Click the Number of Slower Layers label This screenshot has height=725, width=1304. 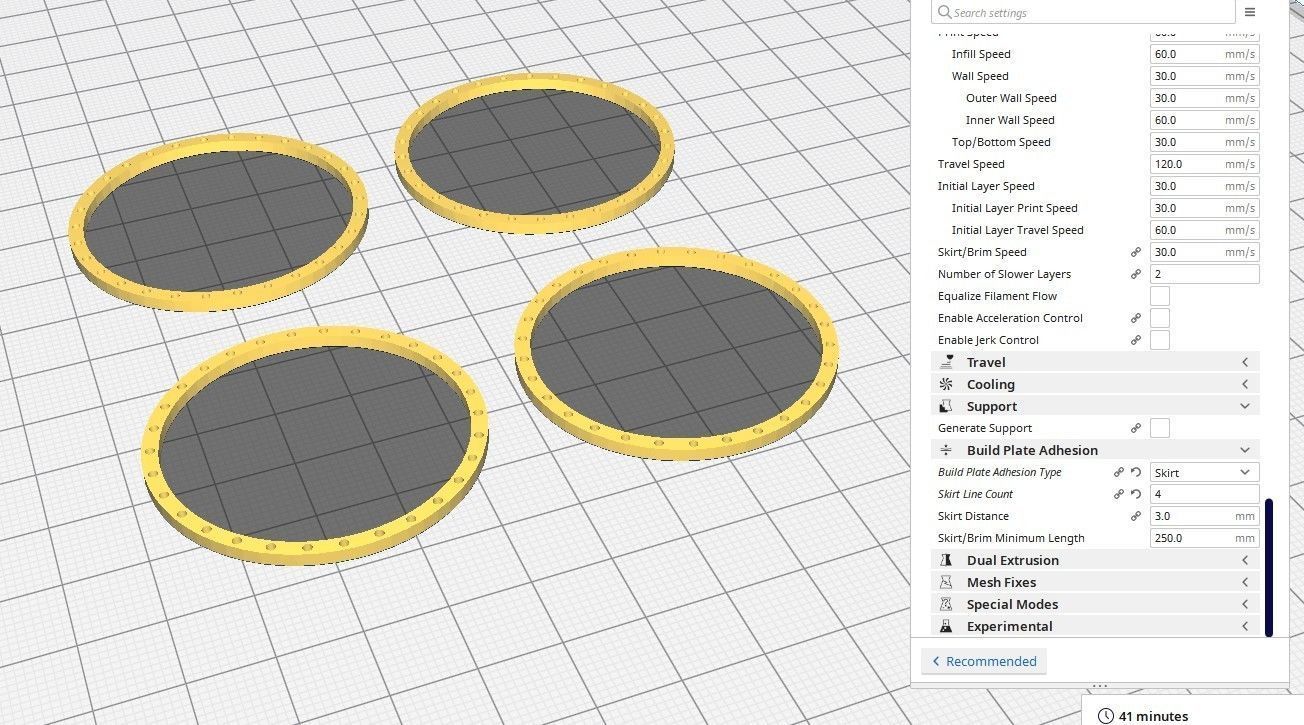(1004, 274)
